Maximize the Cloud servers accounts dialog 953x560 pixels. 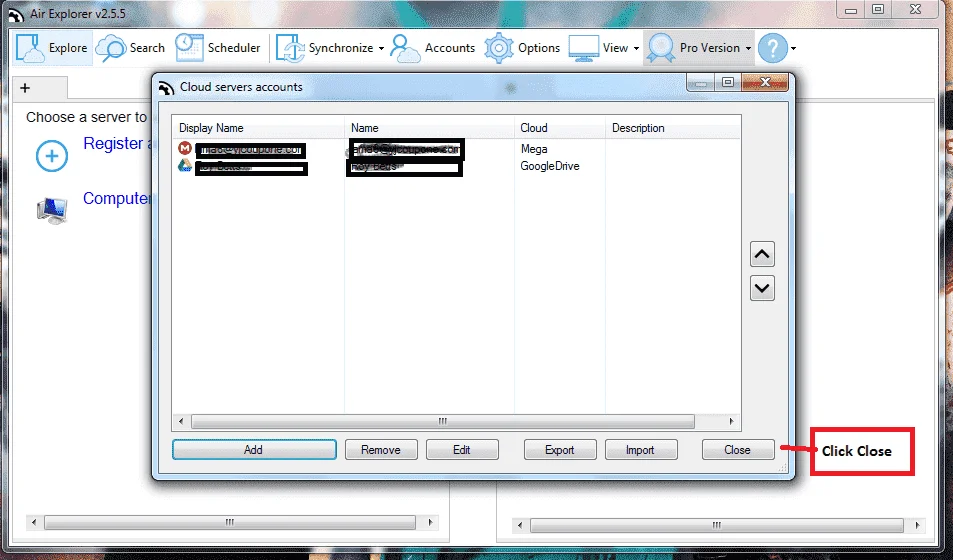tap(728, 82)
